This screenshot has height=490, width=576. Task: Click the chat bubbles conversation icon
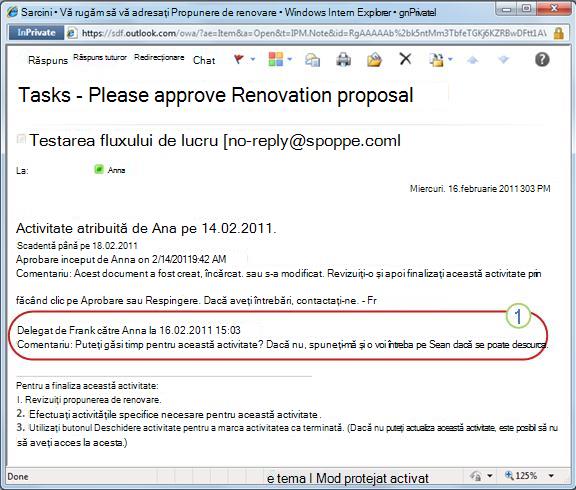312,60
